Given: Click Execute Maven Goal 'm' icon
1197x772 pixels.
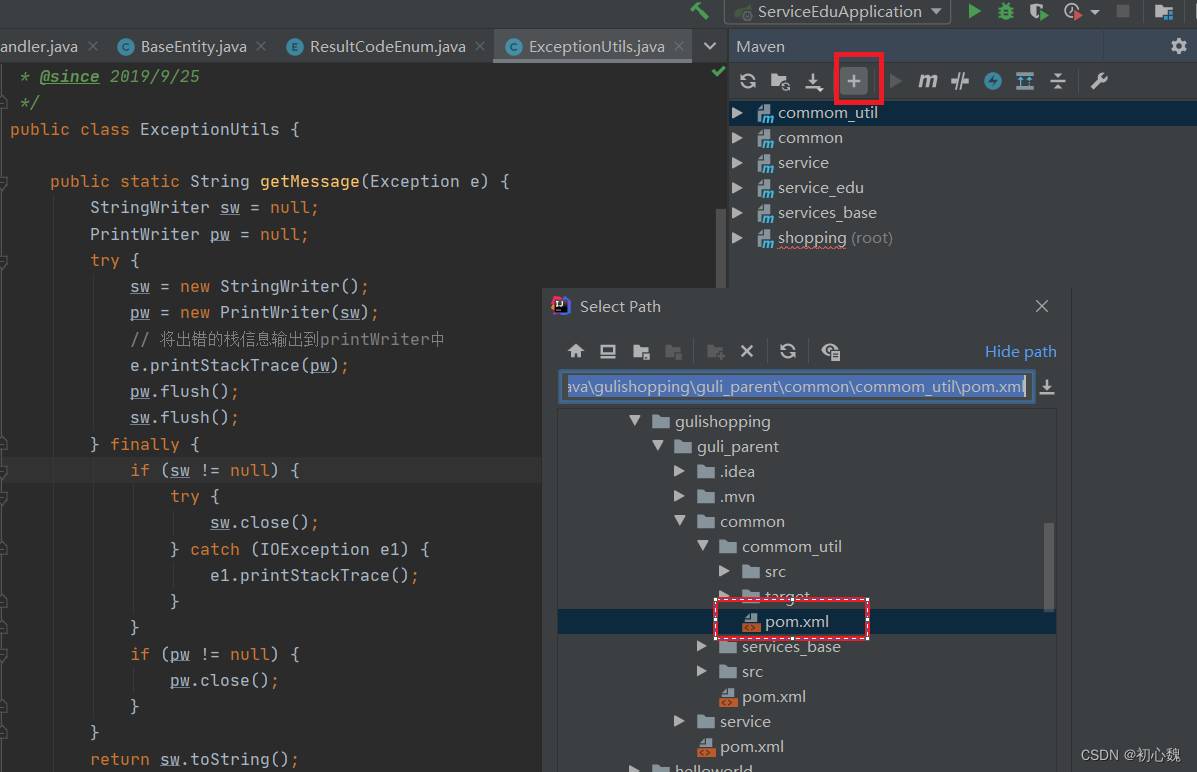Looking at the screenshot, I should pyautogui.click(x=927, y=81).
